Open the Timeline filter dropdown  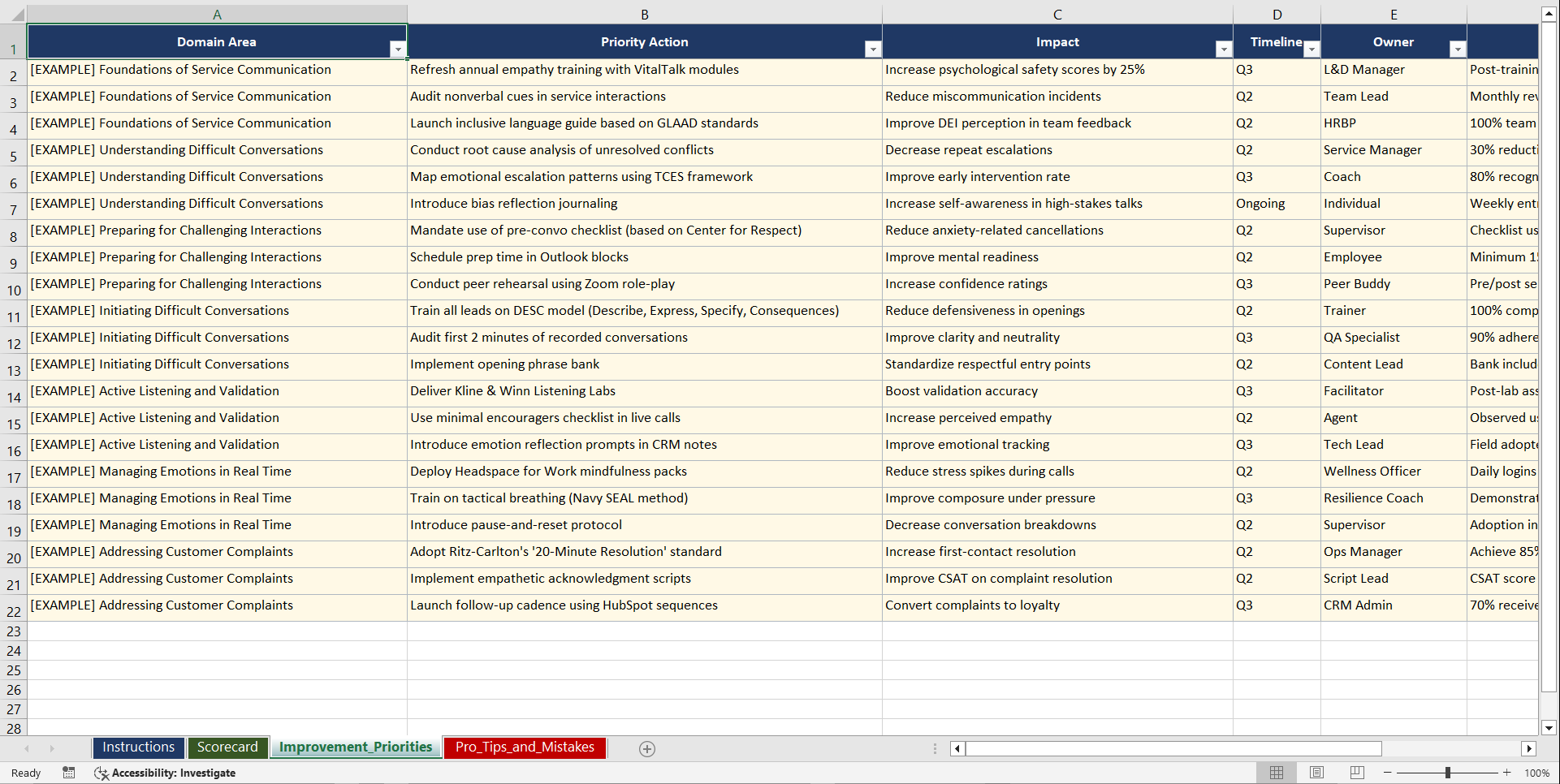tap(1311, 50)
